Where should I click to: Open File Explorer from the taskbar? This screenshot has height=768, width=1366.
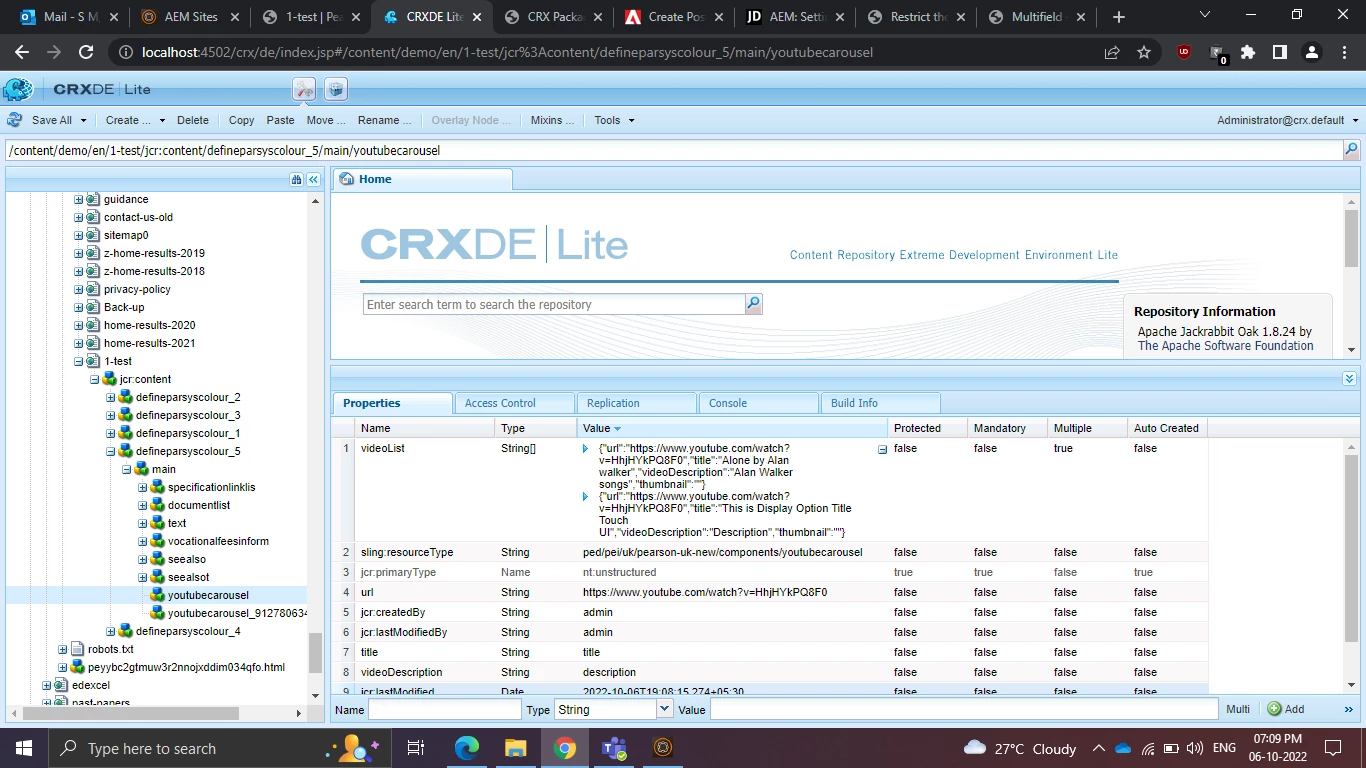click(515, 748)
